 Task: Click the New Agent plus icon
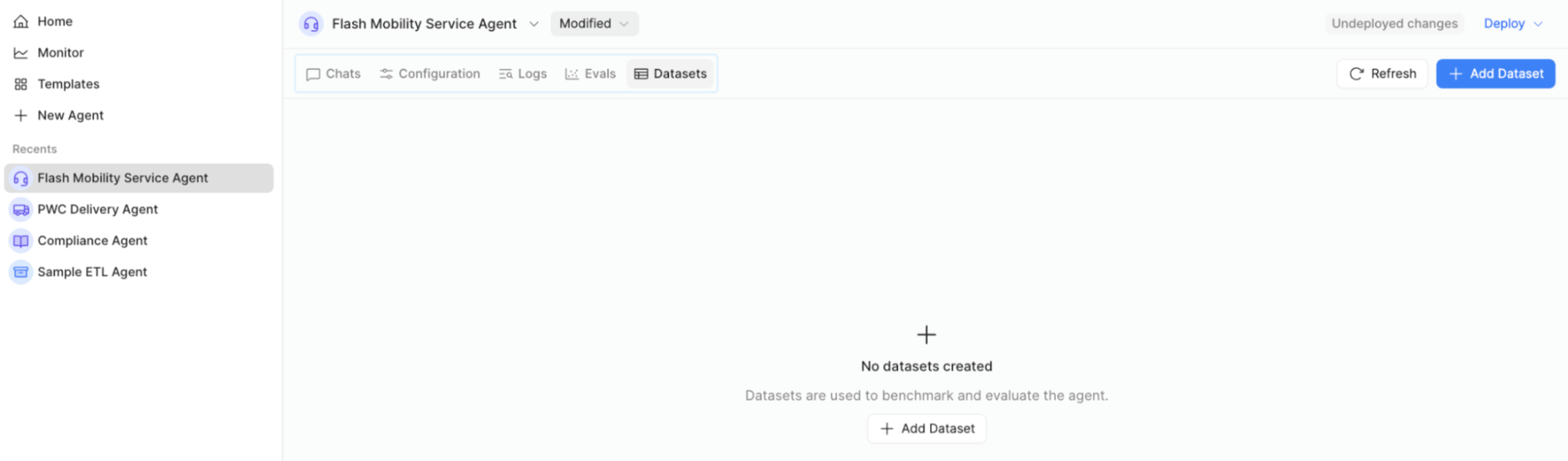tap(21, 116)
